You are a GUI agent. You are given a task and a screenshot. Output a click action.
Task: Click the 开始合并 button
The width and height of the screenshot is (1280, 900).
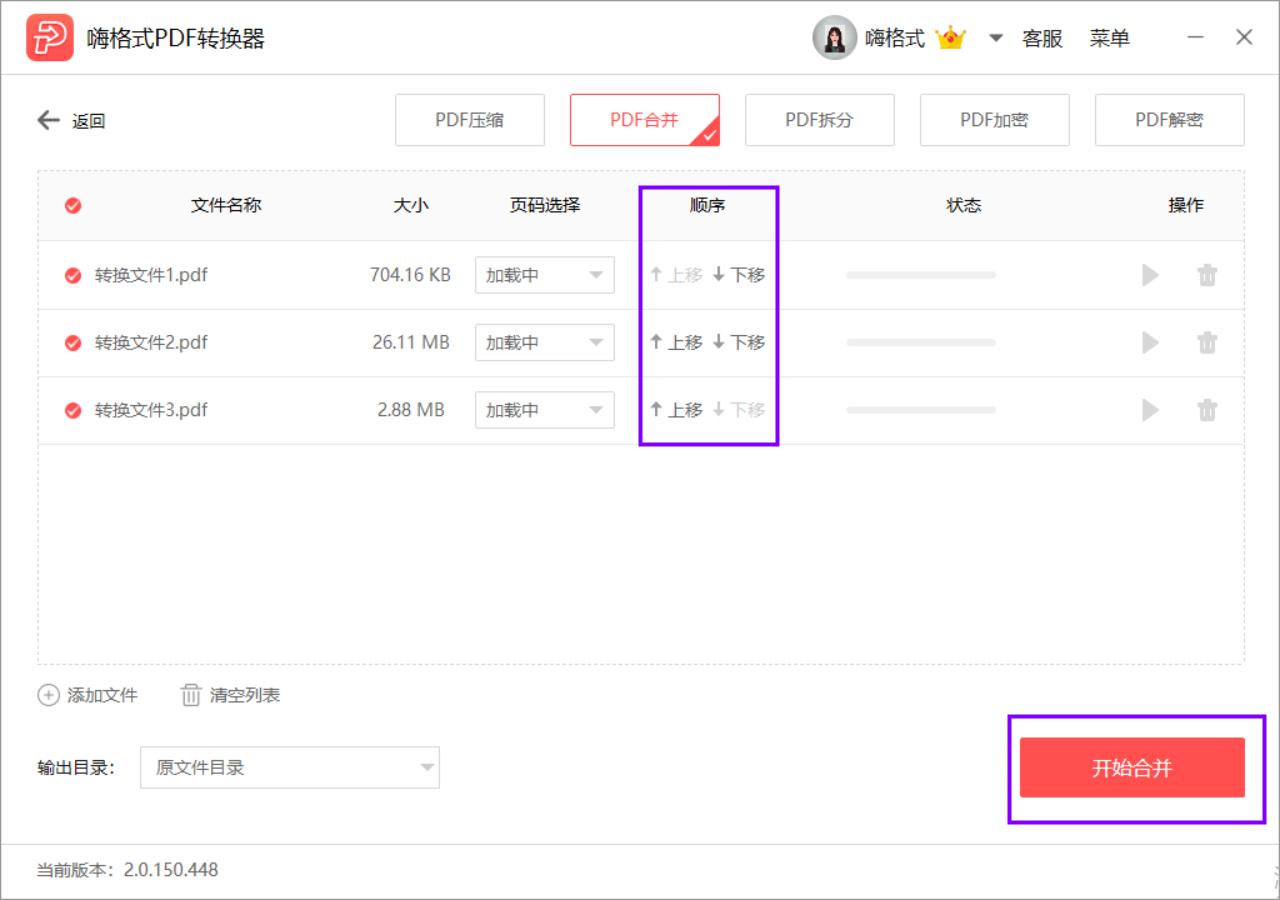1132,768
